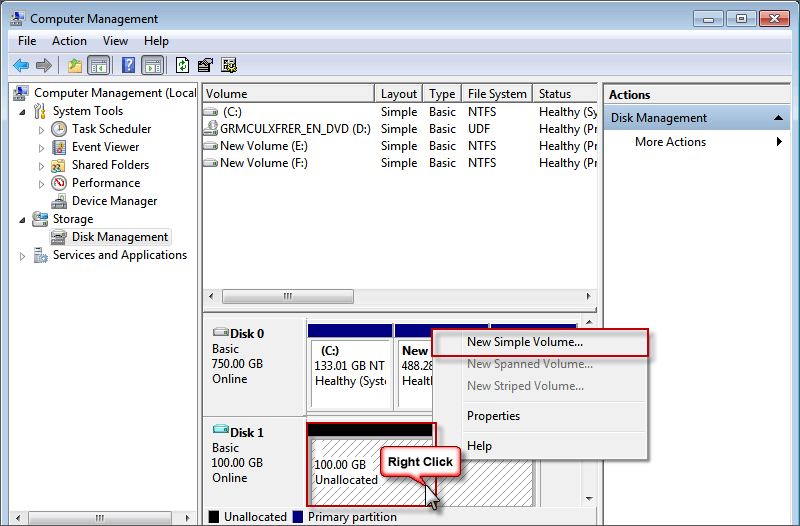Screen dimensions: 800x526
Task: Sort by the Volume column header
Action: click(x=289, y=94)
